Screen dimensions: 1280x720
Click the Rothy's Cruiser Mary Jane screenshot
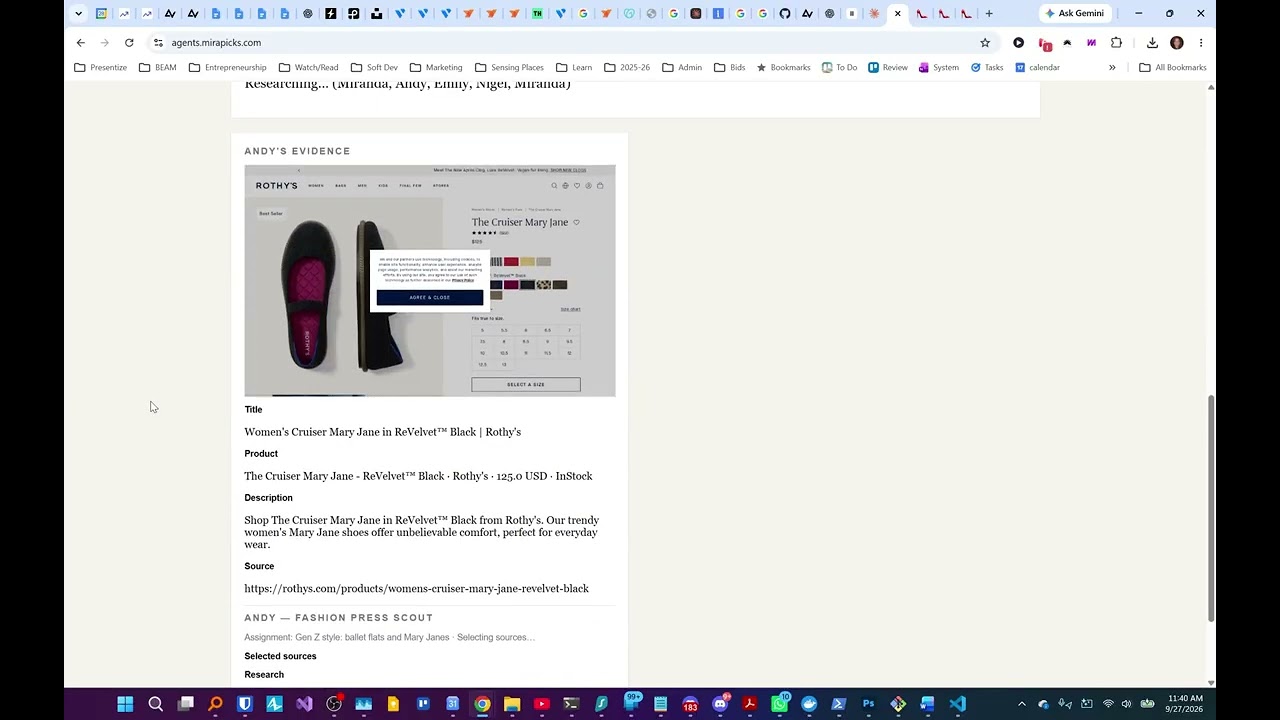tap(430, 280)
